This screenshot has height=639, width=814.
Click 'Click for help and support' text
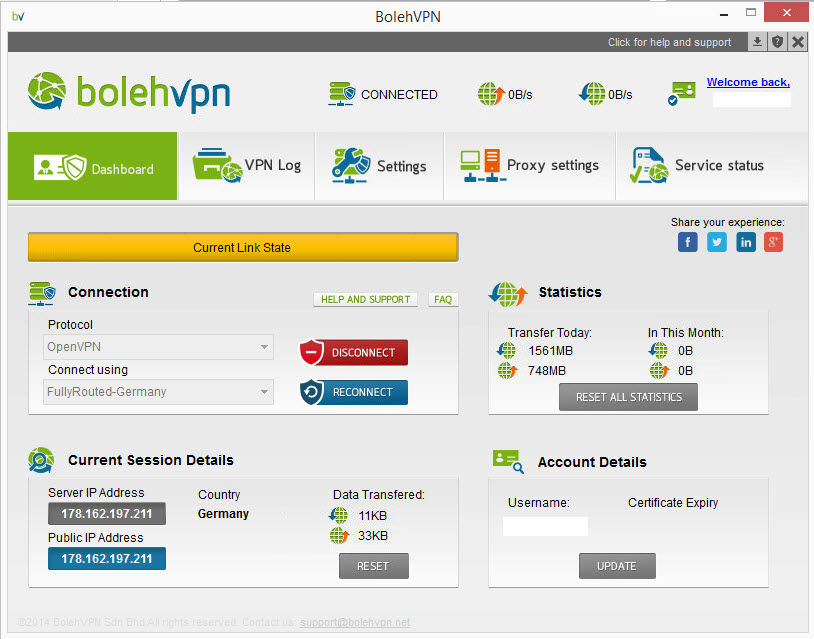(x=669, y=42)
